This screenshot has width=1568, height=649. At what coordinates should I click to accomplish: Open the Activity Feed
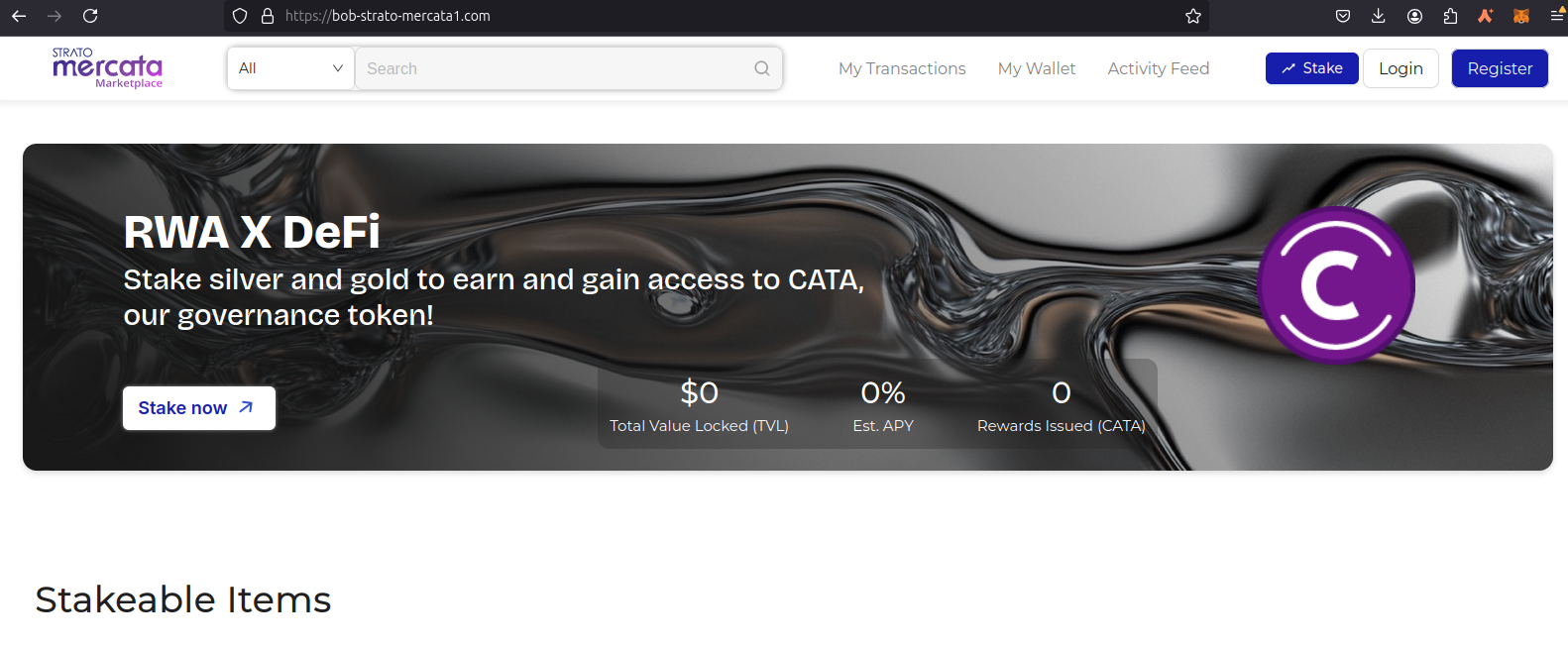(x=1159, y=68)
